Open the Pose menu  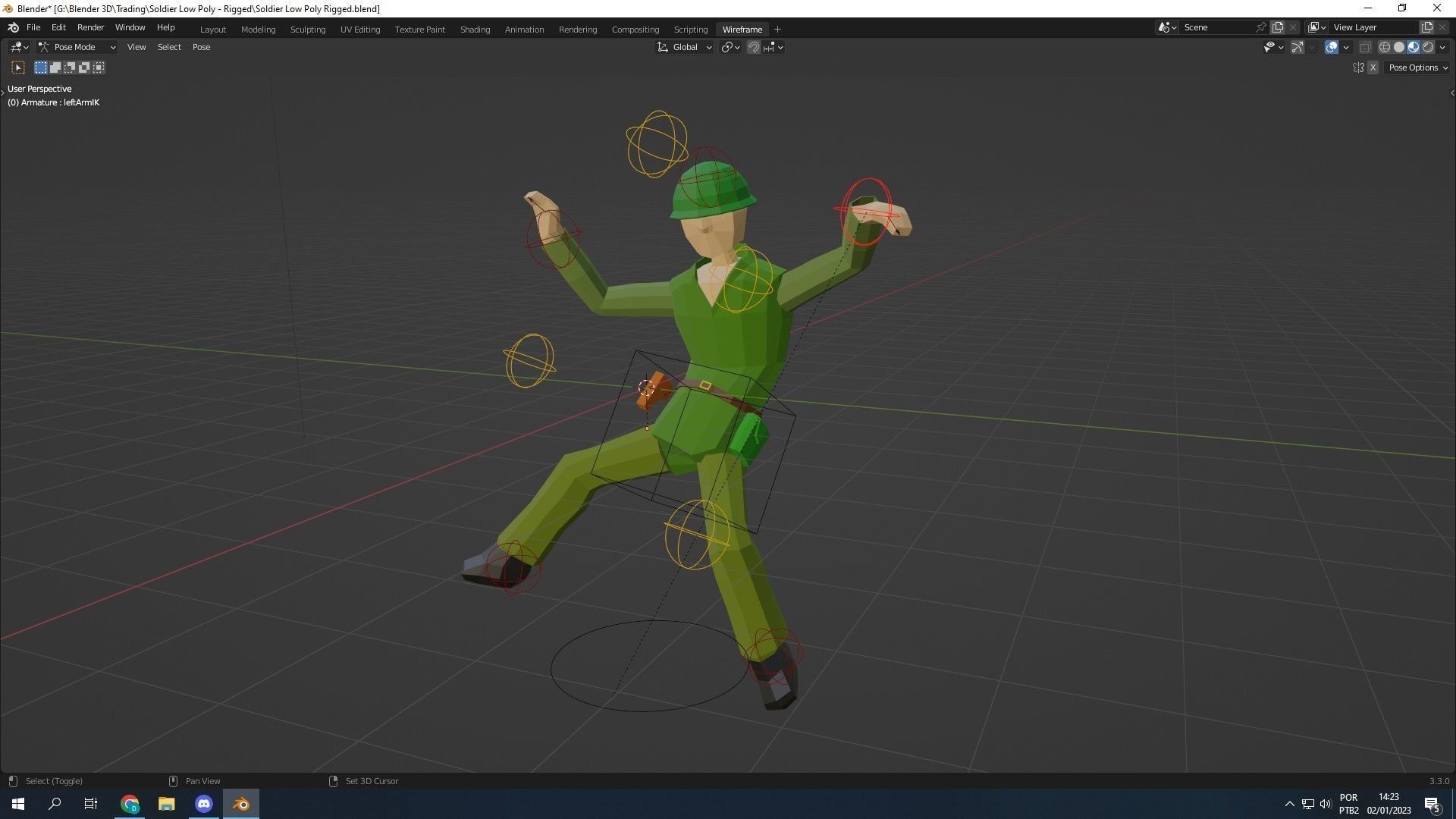(x=201, y=47)
